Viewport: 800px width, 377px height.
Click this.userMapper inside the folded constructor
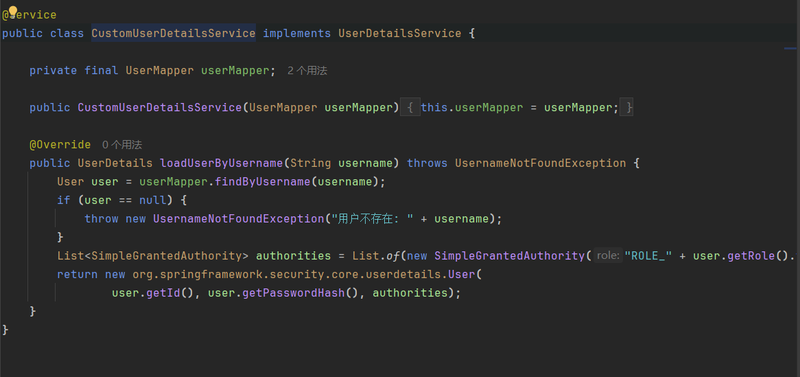tap(472, 108)
